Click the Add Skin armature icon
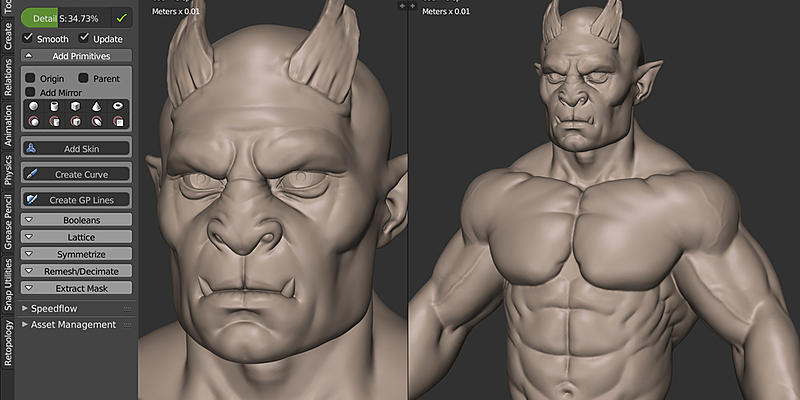 coord(31,148)
